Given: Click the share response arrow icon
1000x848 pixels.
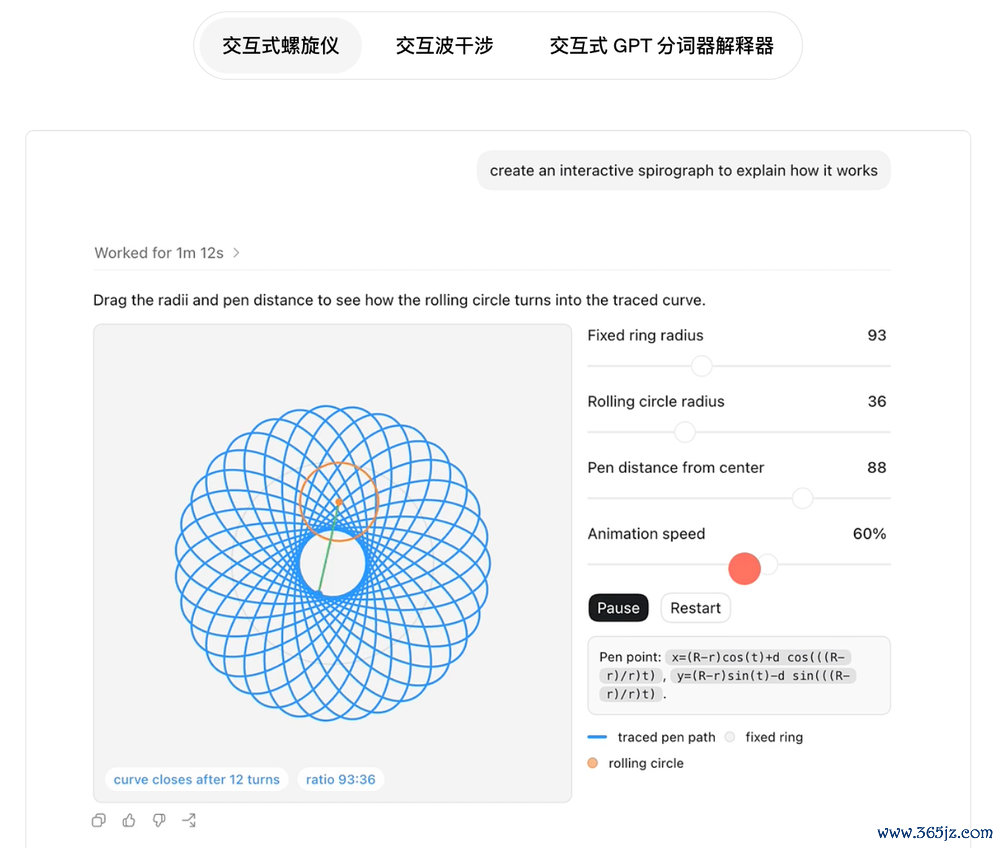Looking at the screenshot, I should pyautogui.click(x=189, y=820).
